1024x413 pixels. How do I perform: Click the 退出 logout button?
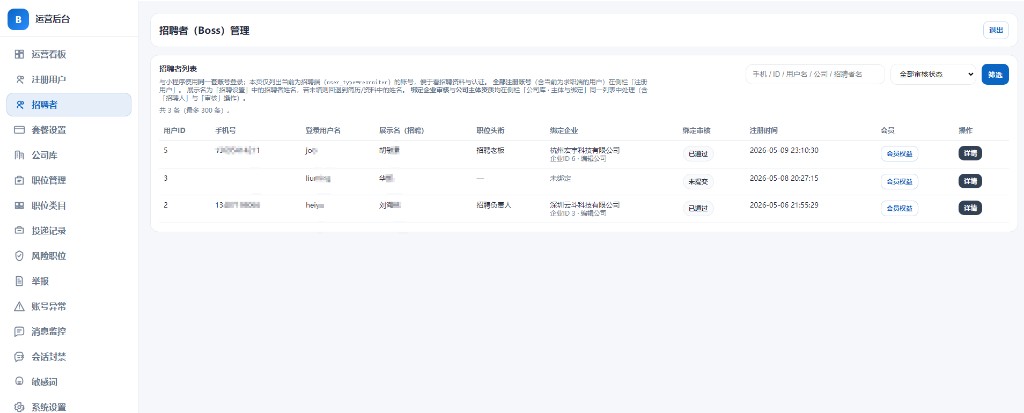[x=995, y=31]
